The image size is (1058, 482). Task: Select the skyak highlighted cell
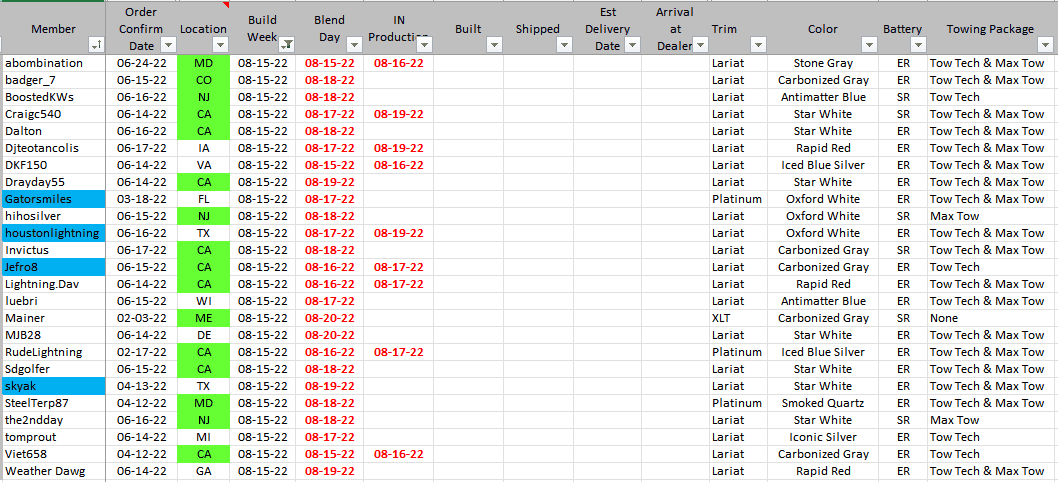pos(51,386)
